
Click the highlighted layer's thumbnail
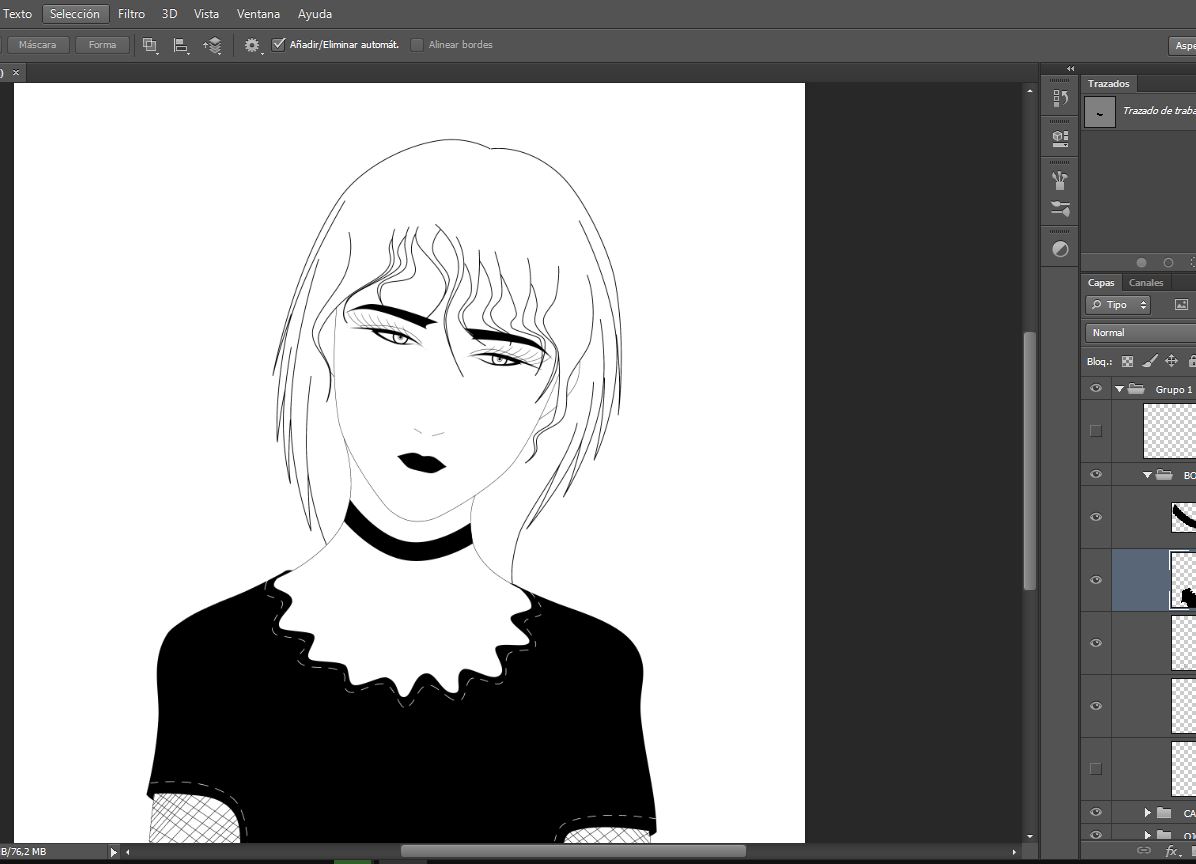coord(1183,580)
